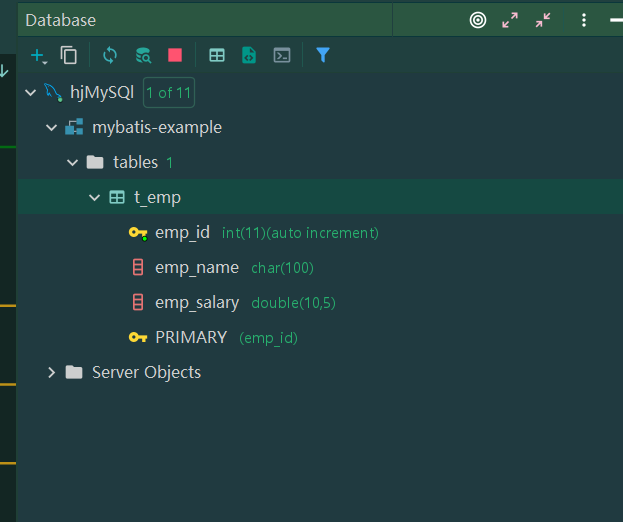Refresh the database with the sync icon

pos(110,56)
